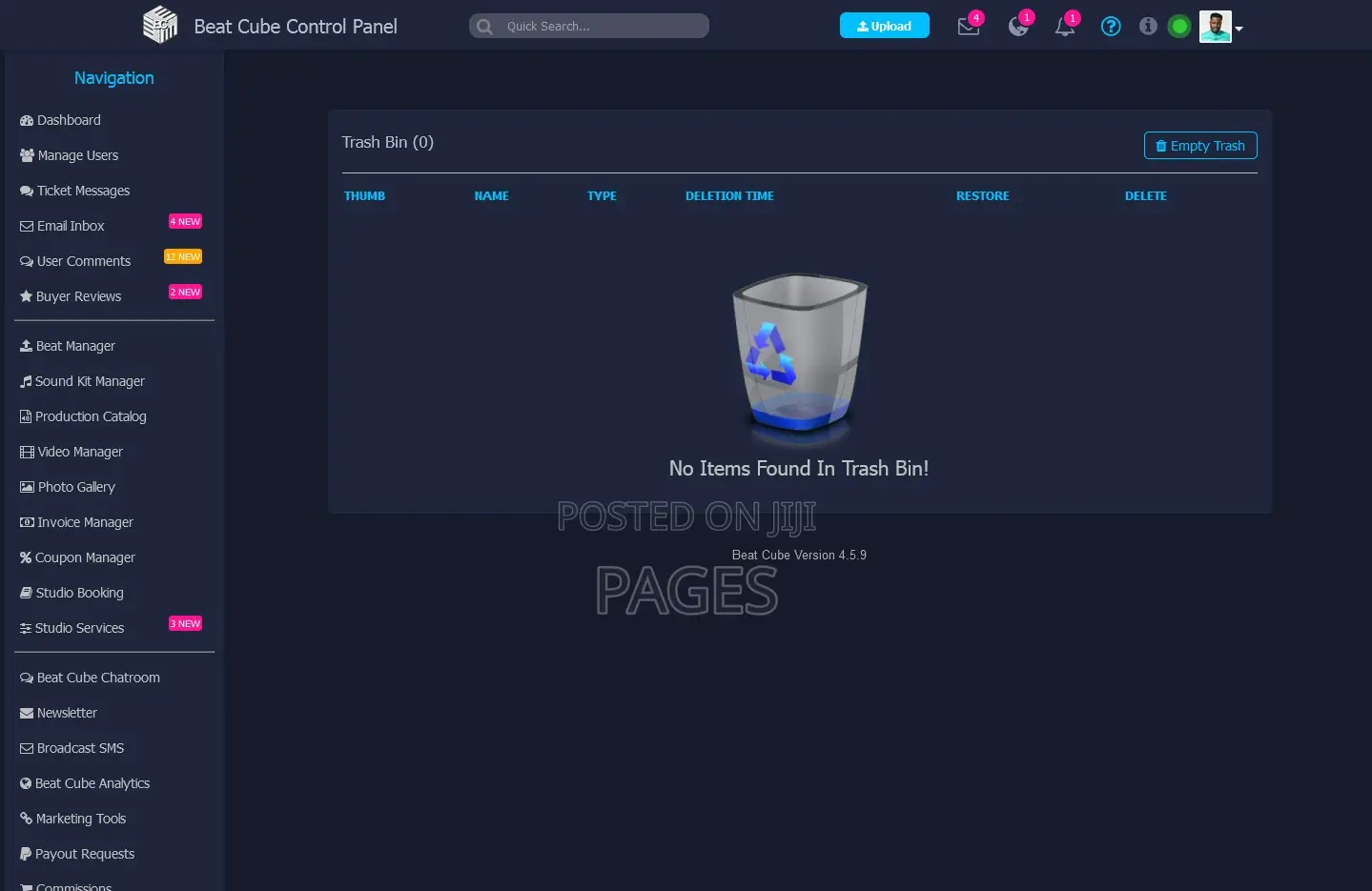
Task: Click the THUMB column header
Action: tap(364, 196)
